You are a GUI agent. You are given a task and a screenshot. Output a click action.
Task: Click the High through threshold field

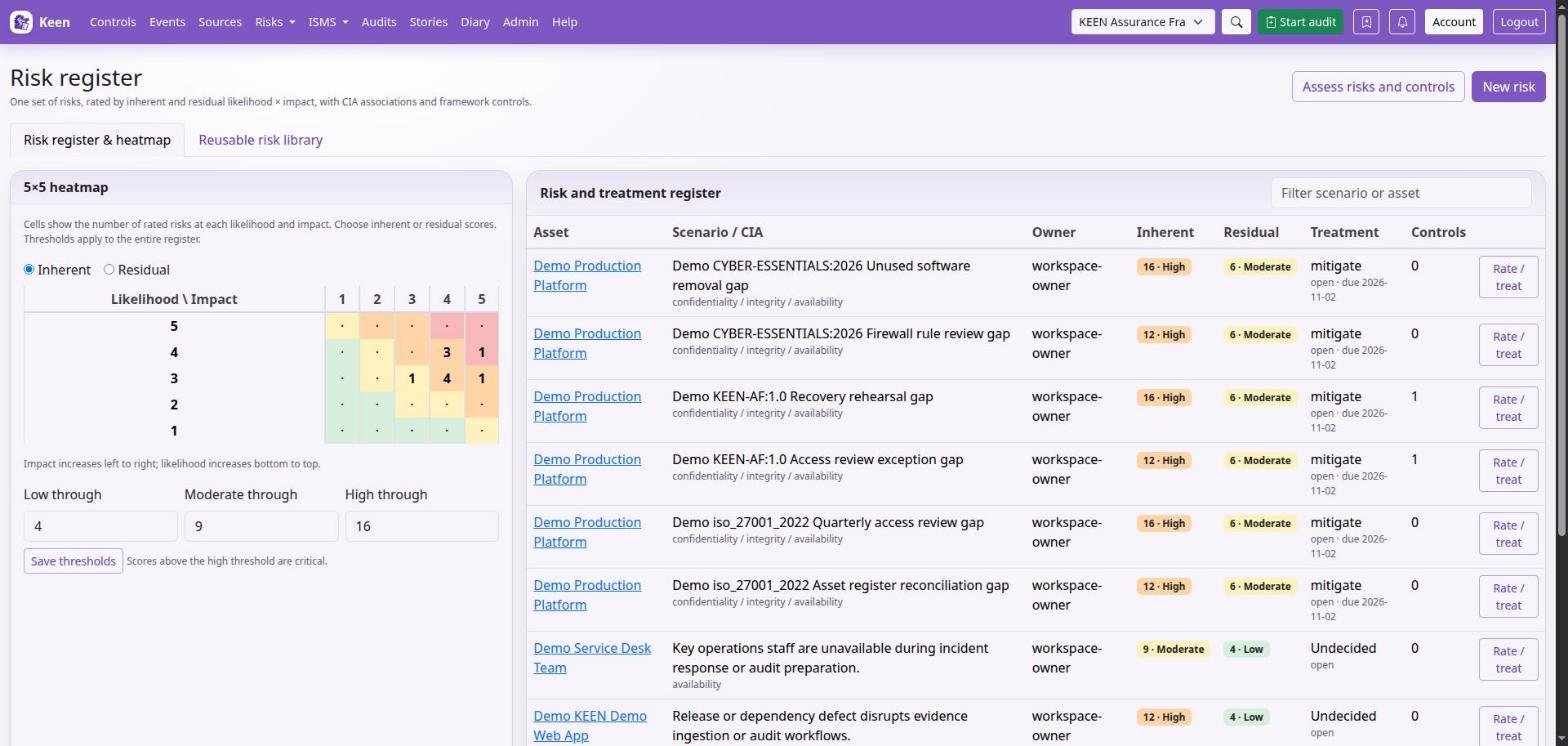(422, 526)
